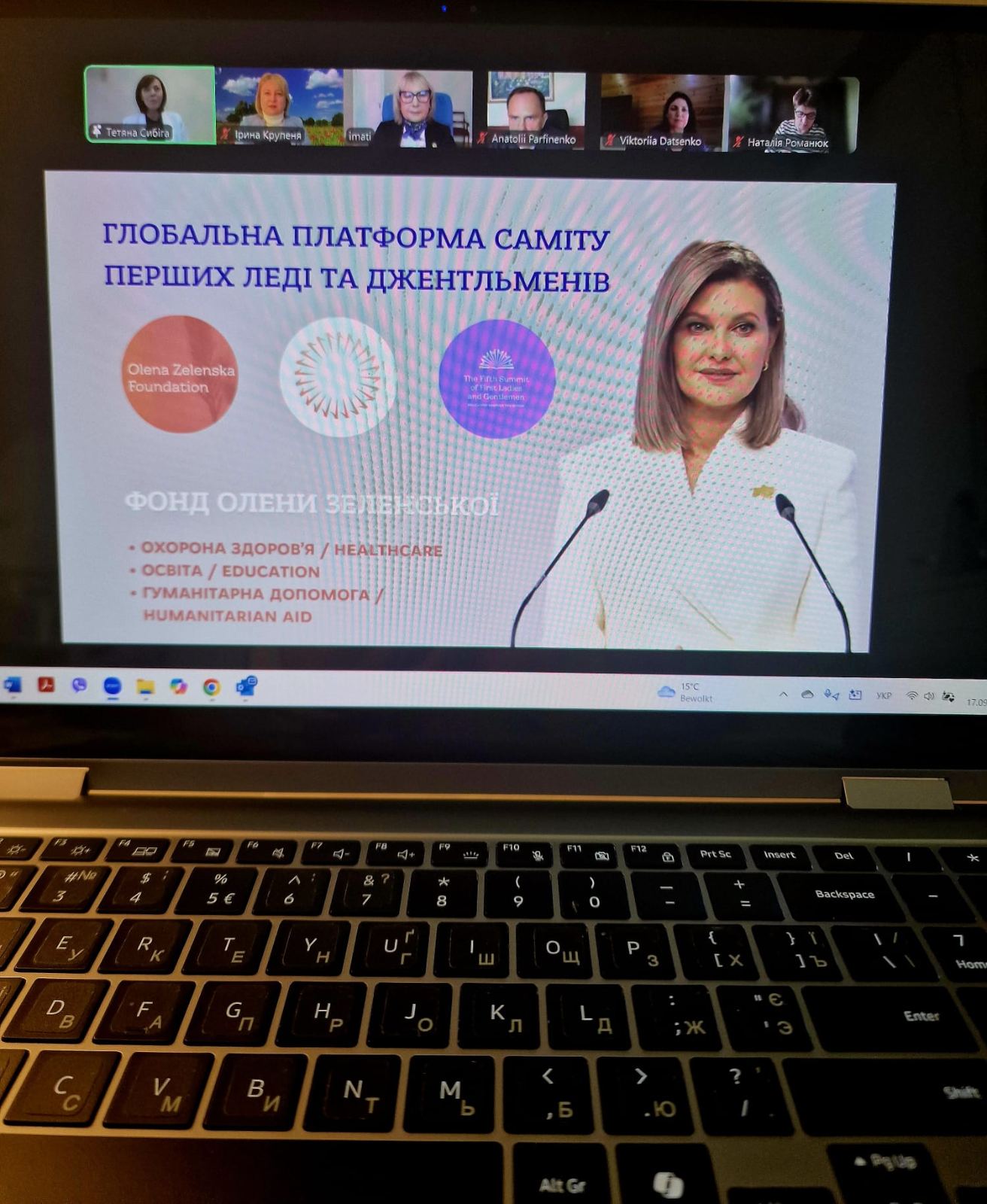Screen dimensions: 987x1204
Task: Select Наталія Романюк's video tile
Action: point(792,114)
